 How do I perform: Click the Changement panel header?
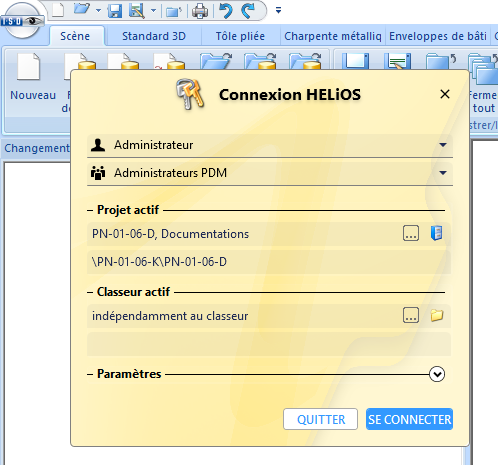click(x=37, y=148)
